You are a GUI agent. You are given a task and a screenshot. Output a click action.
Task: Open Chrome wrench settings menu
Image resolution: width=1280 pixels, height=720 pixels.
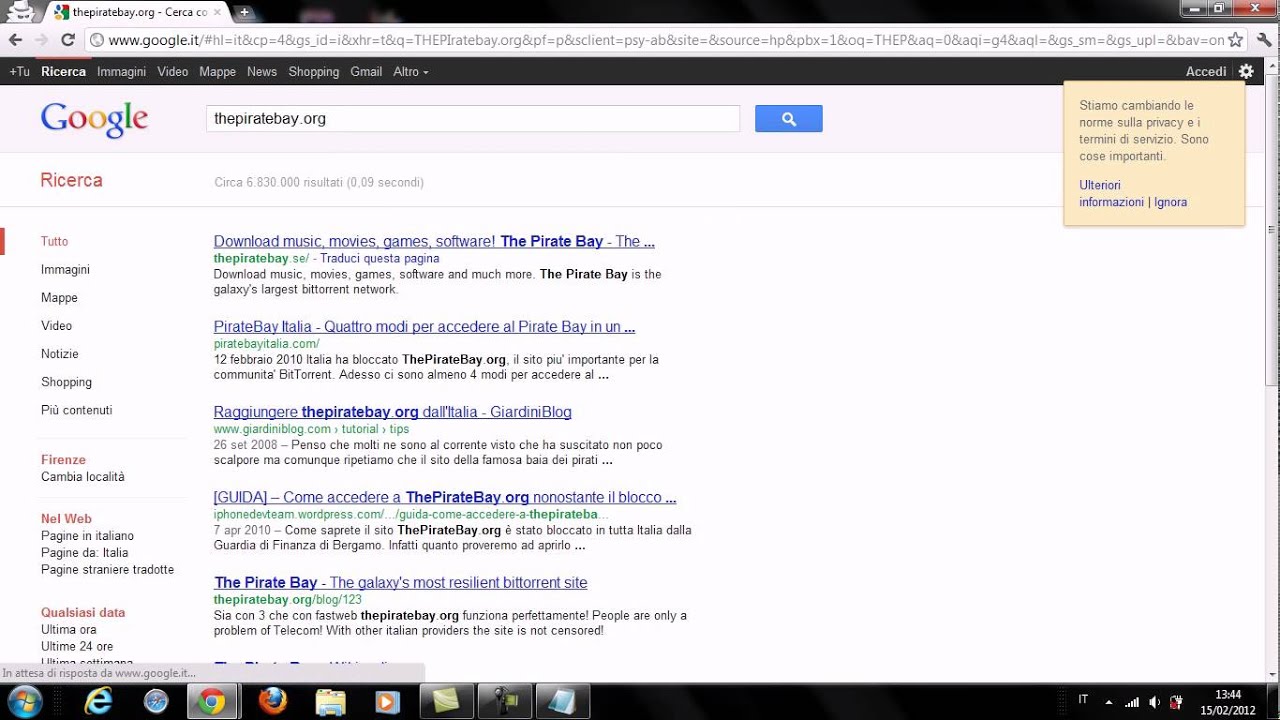pos(1264,40)
